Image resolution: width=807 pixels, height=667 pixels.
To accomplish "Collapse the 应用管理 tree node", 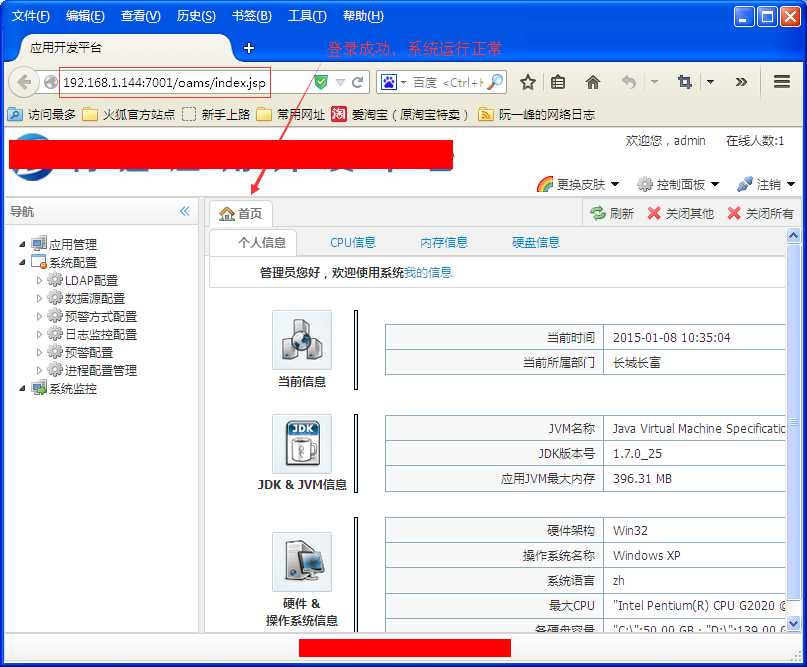I will coord(22,244).
